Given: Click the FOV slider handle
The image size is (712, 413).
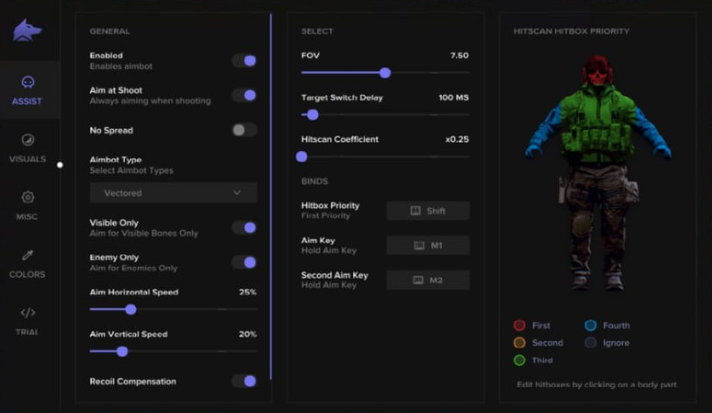Looking at the screenshot, I should click(x=385, y=73).
